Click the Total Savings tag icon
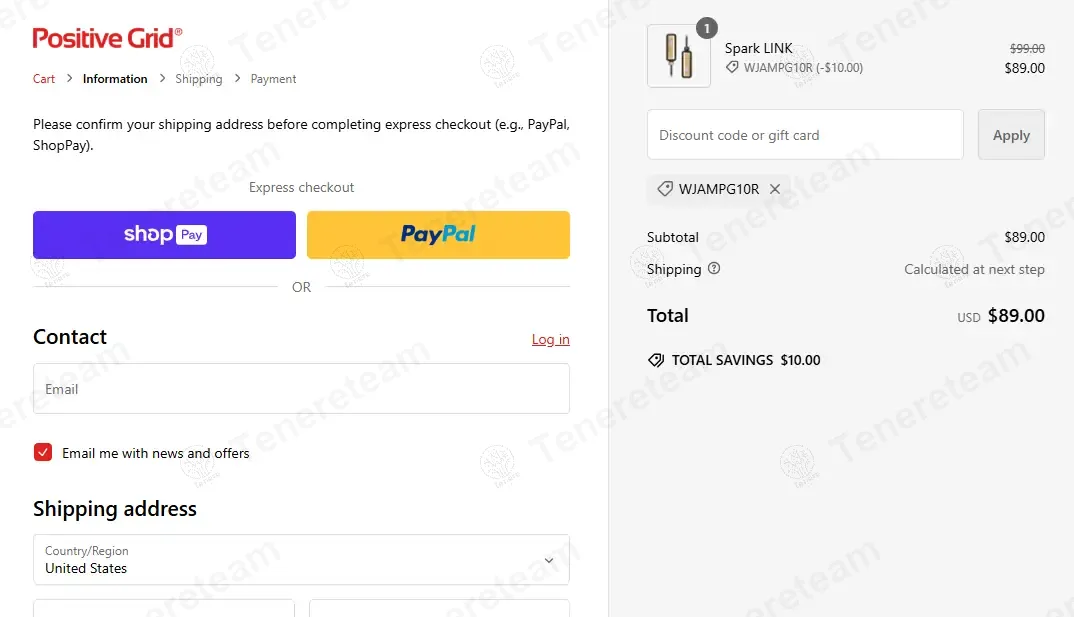The height and width of the screenshot is (617, 1074). [x=656, y=360]
